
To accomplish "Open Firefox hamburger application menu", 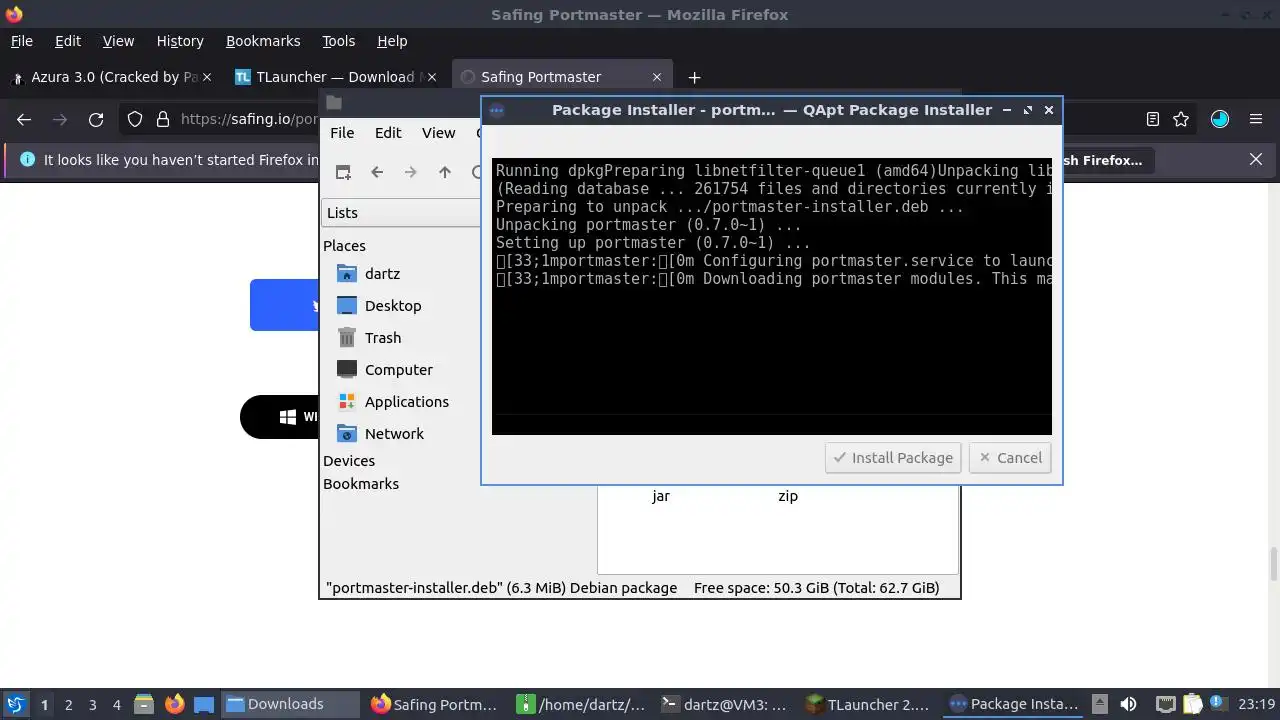I will point(1256,119).
